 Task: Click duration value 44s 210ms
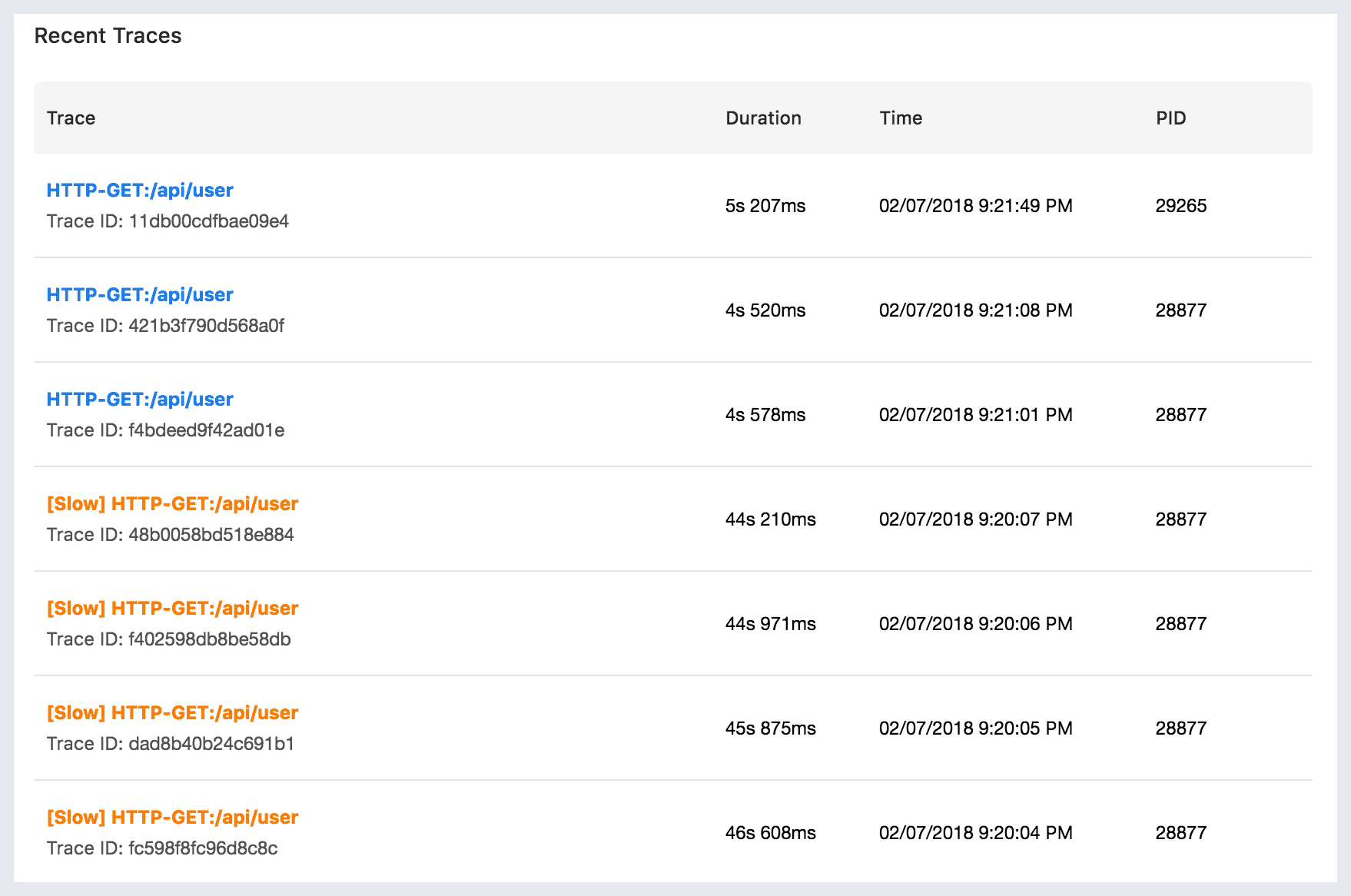coord(771,519)
